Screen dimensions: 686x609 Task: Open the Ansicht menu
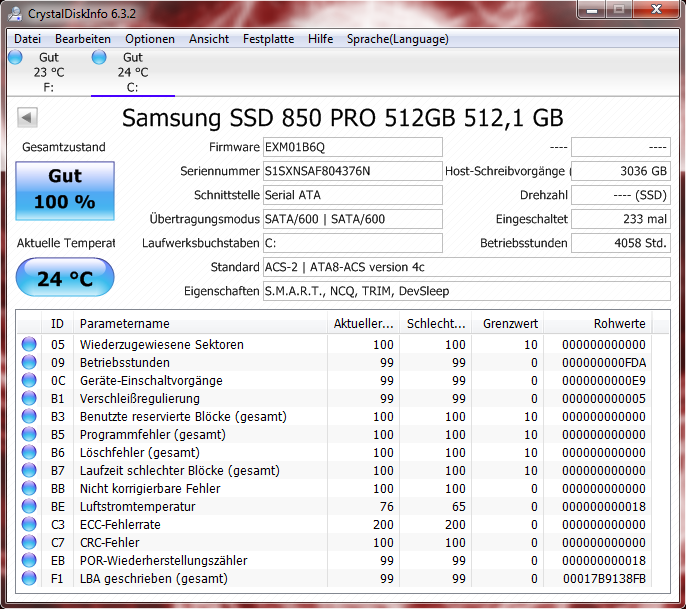209,39
